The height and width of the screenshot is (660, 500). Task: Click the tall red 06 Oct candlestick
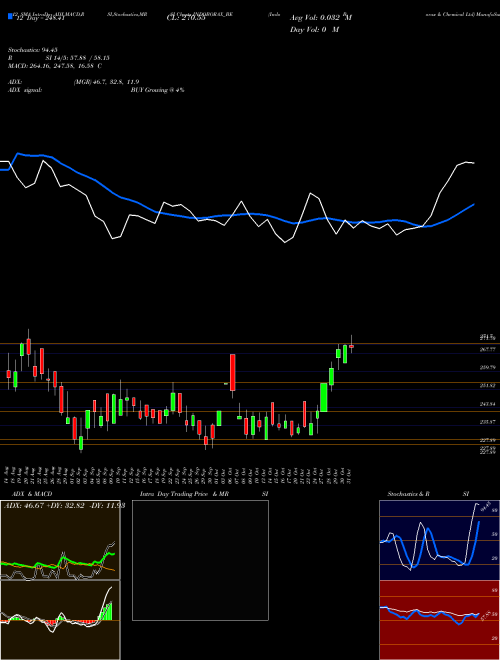pyautogui.click(x=232, y=373)
